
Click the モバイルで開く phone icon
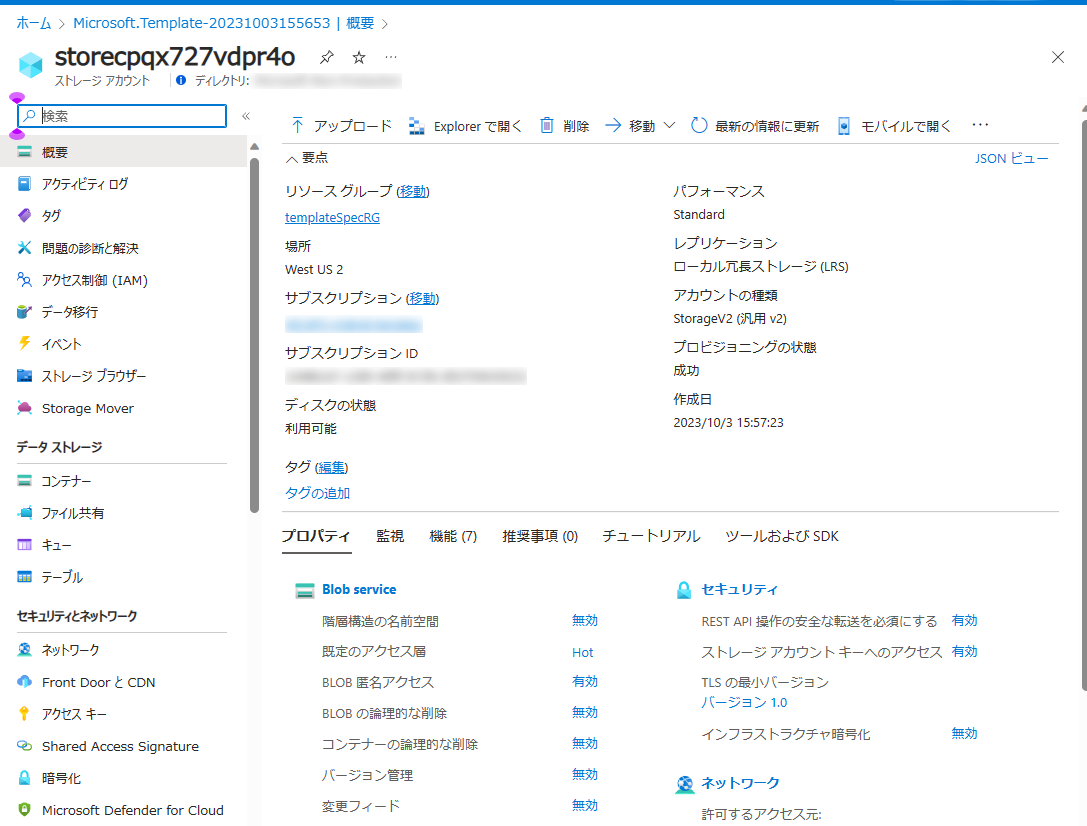844,126
